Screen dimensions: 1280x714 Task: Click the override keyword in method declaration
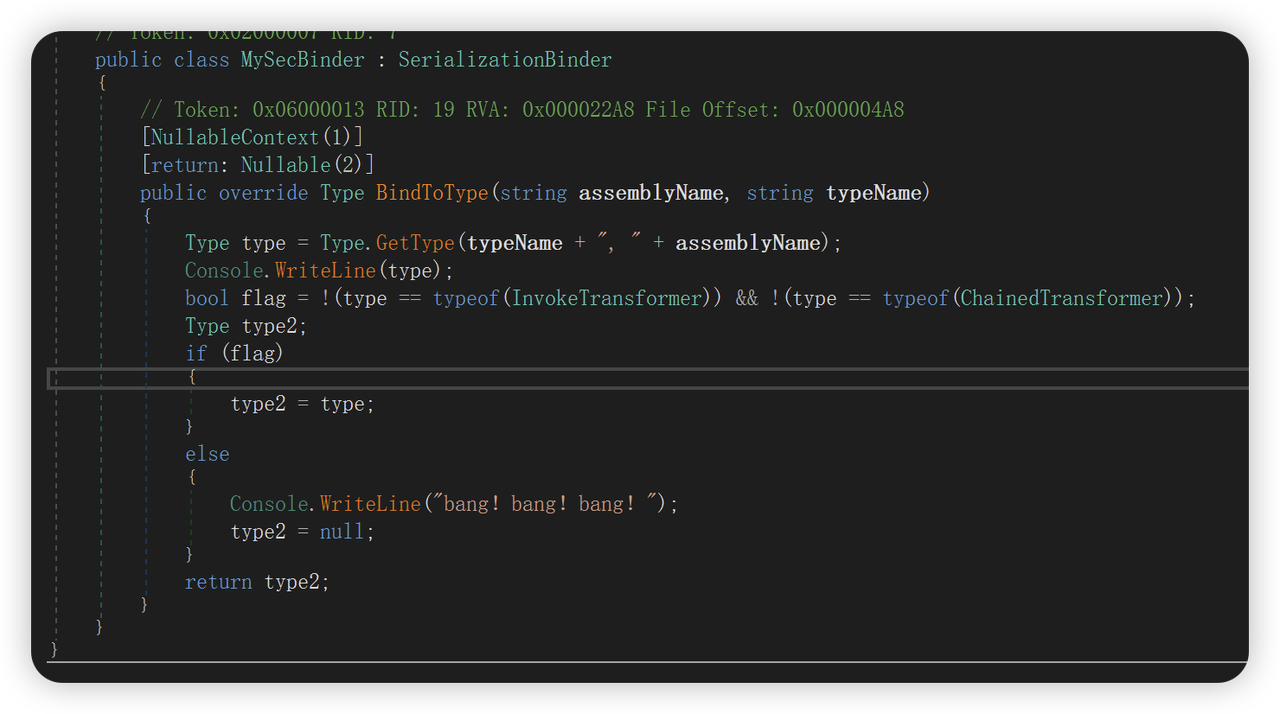pyautogui.click(x=263, y=193)
